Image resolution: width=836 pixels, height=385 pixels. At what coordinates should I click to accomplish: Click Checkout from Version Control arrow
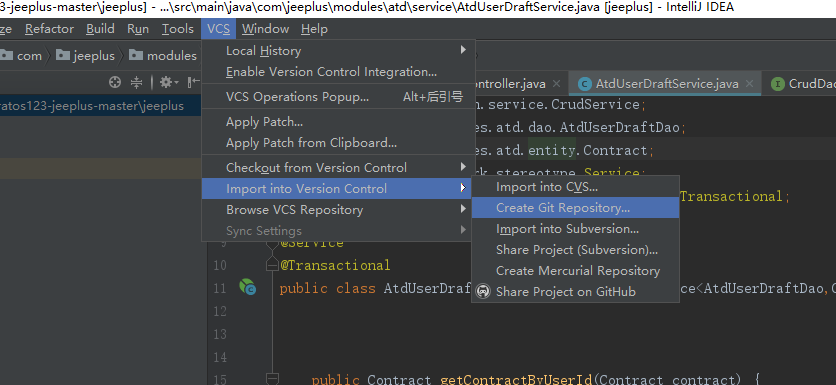[463, 167]
